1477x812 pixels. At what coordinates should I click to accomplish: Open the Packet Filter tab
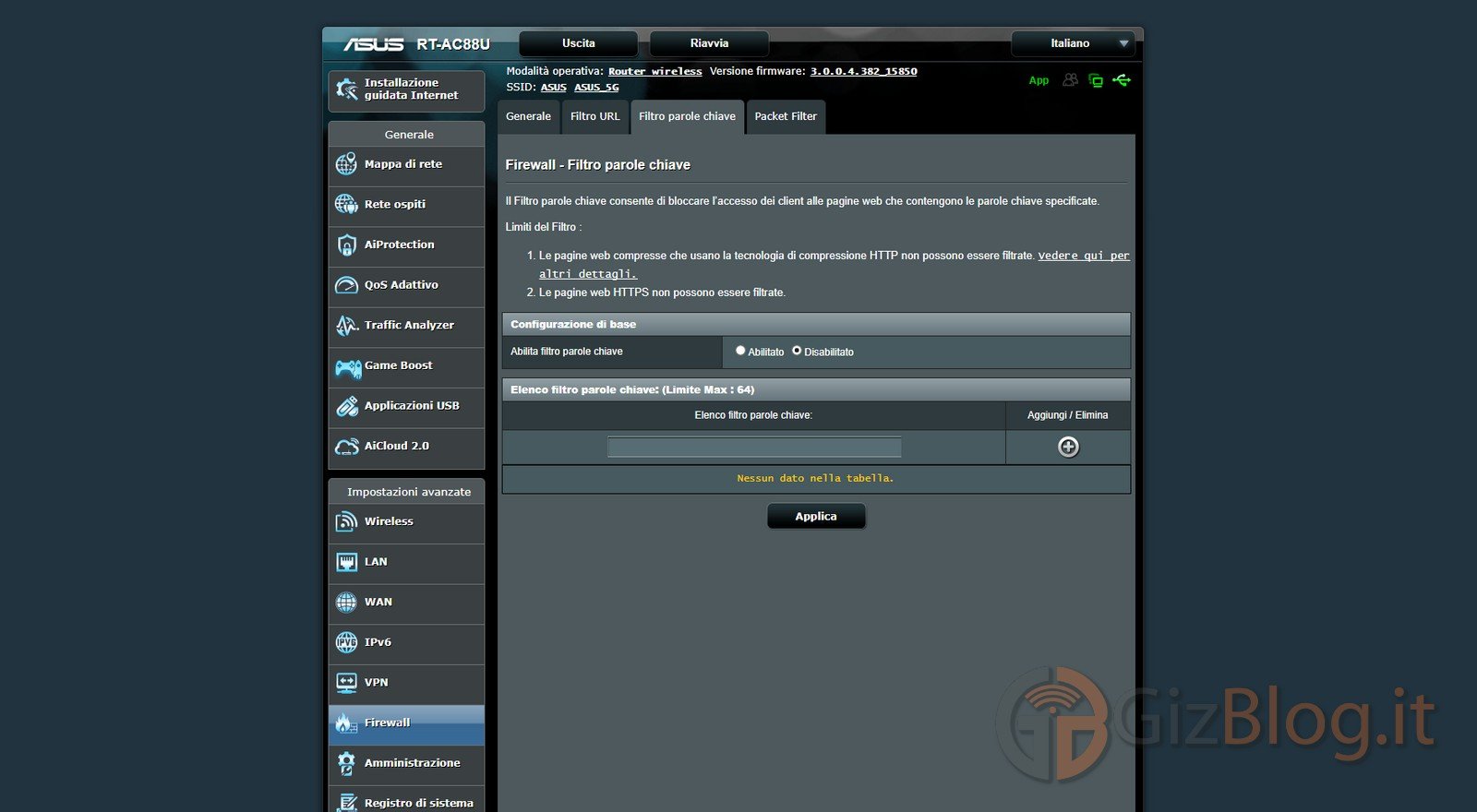click(x=786, y=117)
